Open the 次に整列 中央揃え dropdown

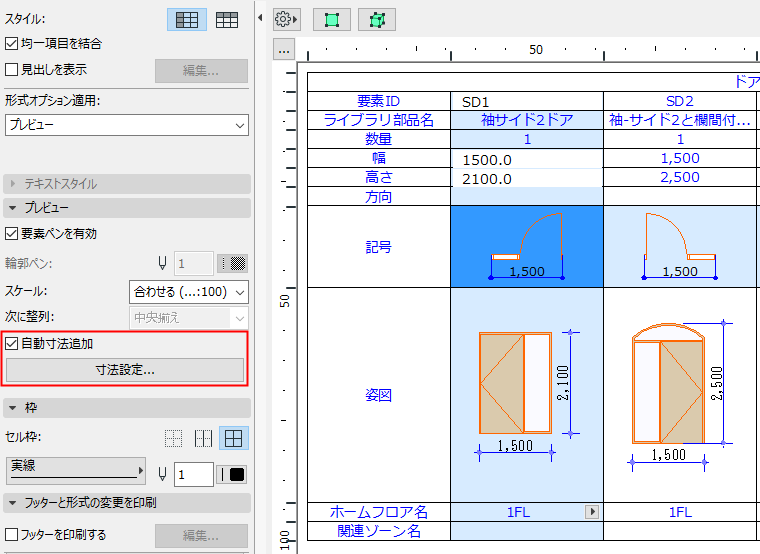pyautogui.click(x=189, y=318)
